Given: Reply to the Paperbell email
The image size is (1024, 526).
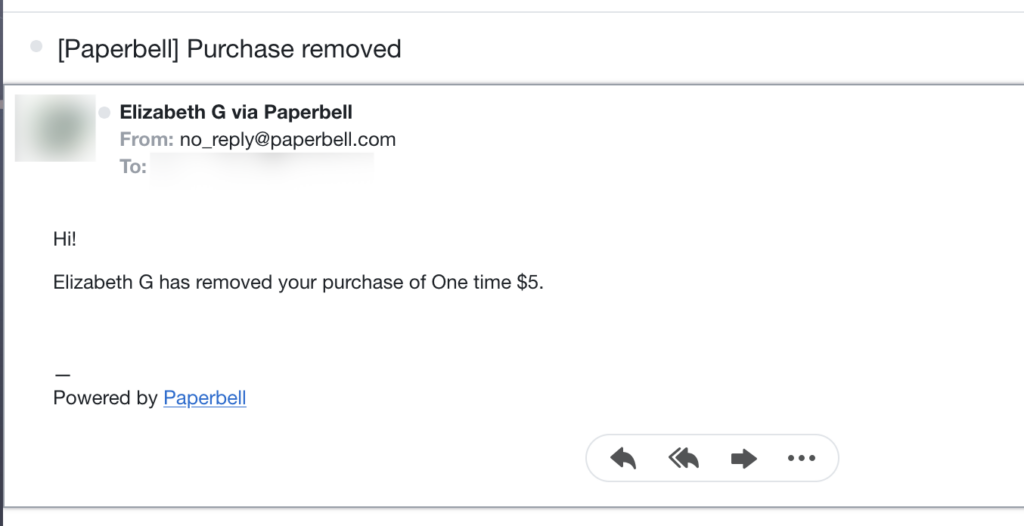Looking at the screenshot, I should pos(623,459).
